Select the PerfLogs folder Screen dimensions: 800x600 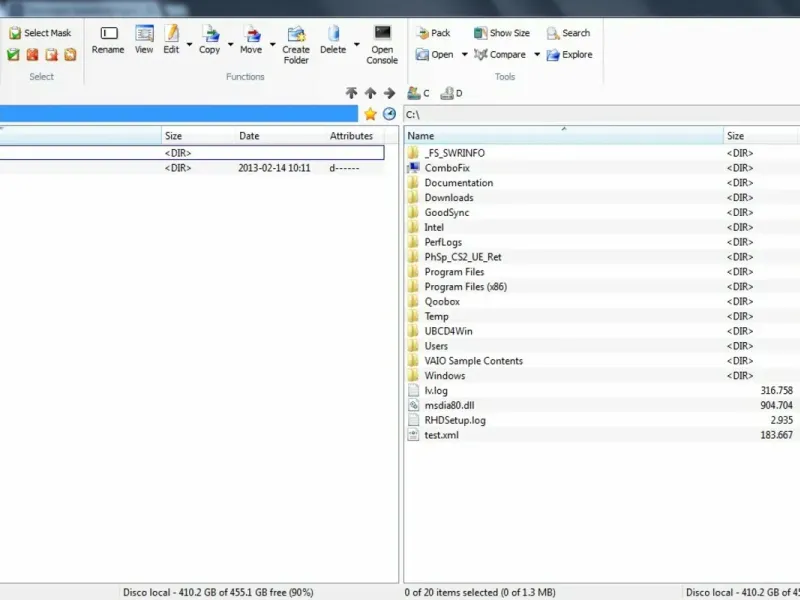[443, 242]
